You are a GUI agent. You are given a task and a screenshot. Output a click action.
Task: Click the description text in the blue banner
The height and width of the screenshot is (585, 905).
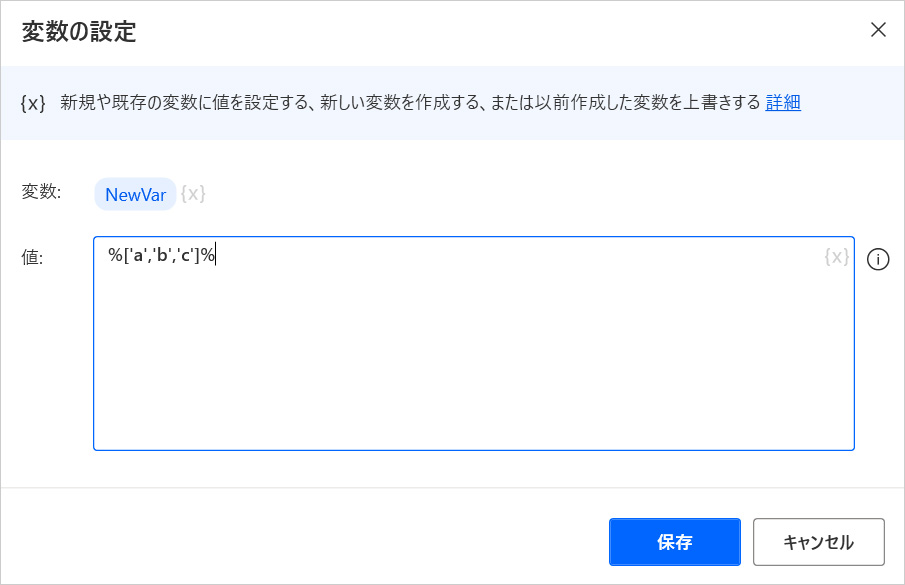[x=410, y=102]
